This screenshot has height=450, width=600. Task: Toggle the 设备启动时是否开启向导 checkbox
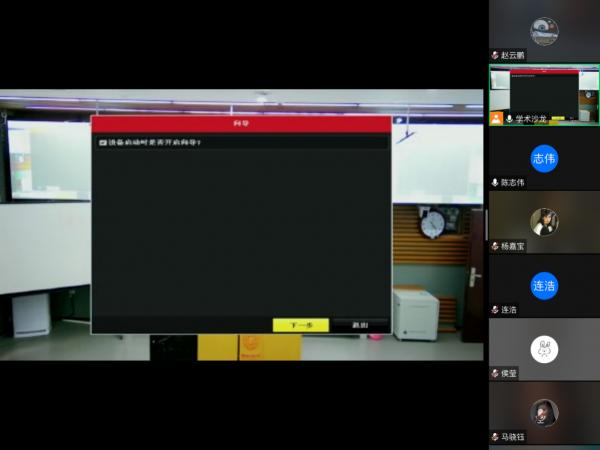(x=102, y=143)
